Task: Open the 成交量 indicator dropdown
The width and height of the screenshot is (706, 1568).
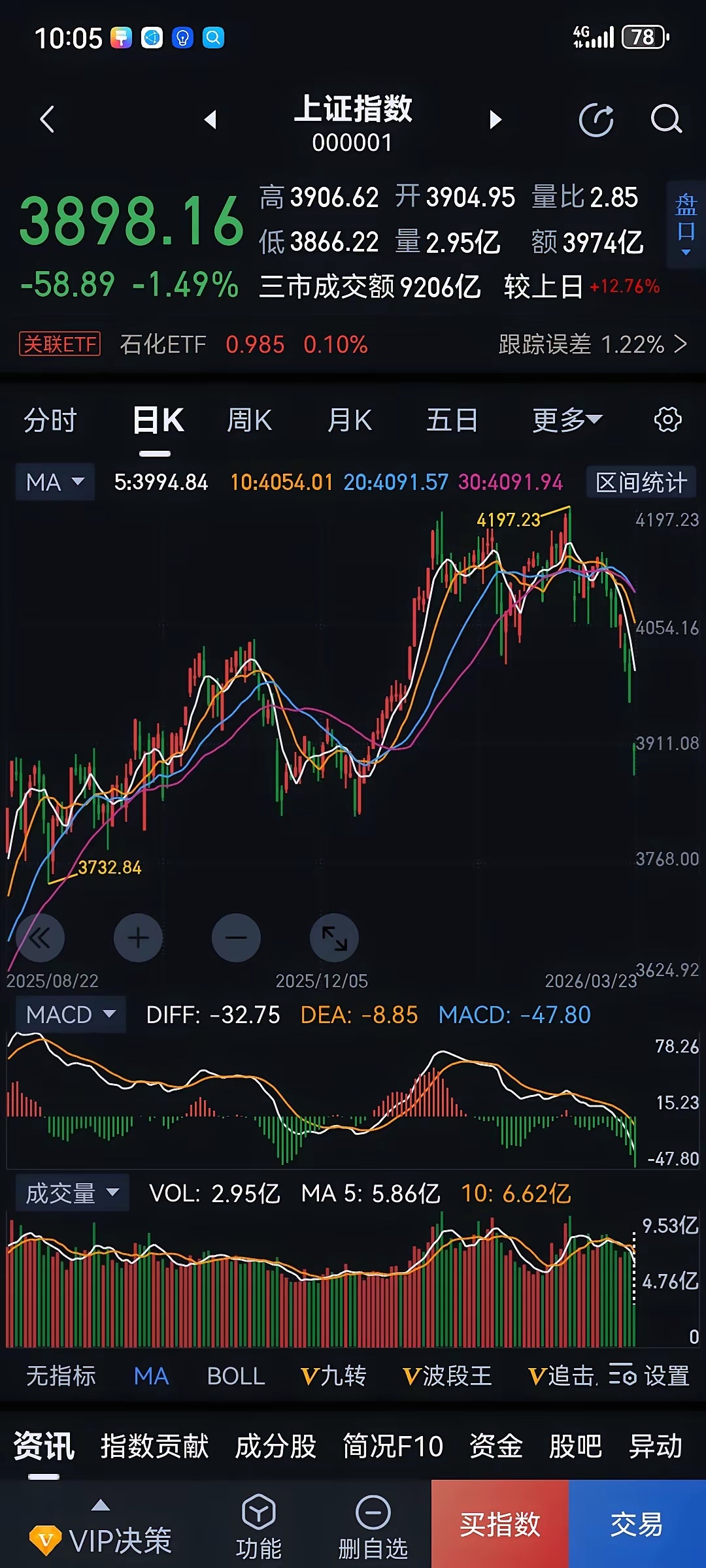Action: (73, 1193)
